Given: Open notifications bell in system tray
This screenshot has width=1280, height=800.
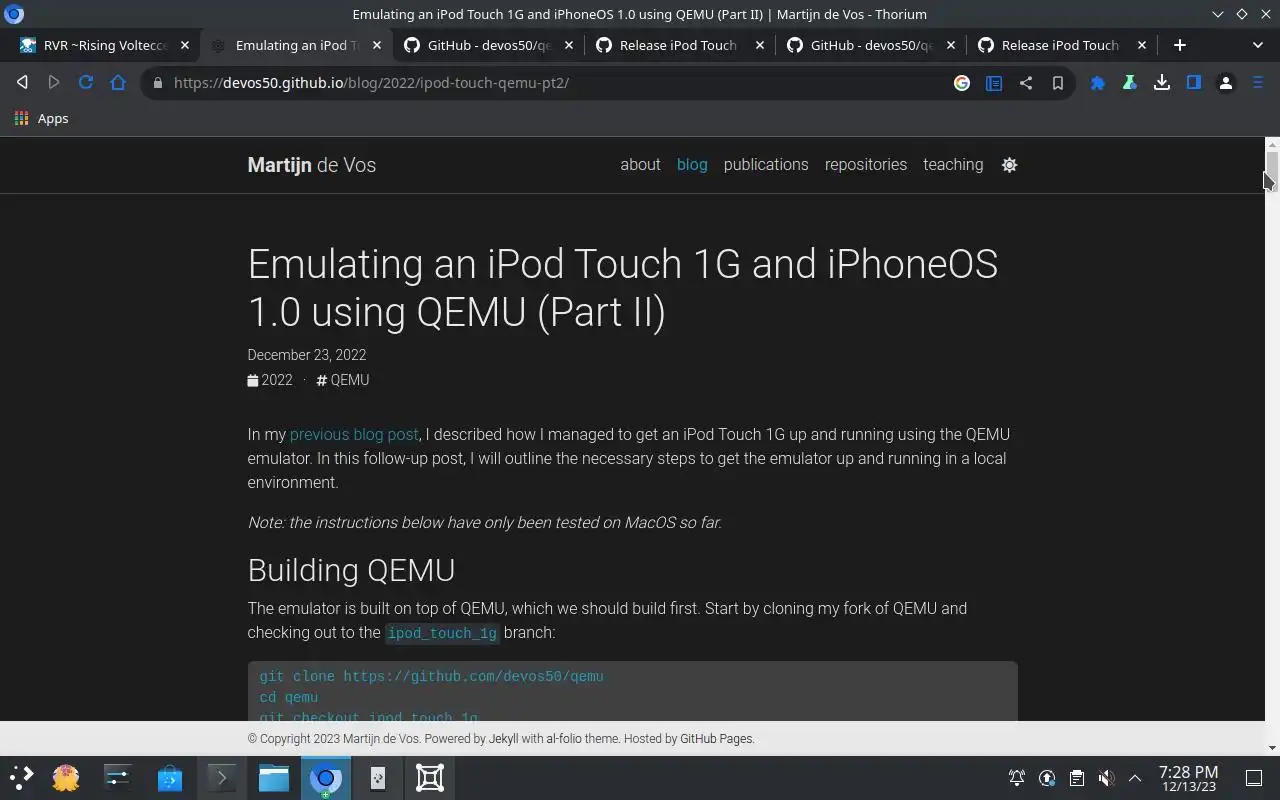Looking at the screenshot, I should click(x=1017, y=778).
